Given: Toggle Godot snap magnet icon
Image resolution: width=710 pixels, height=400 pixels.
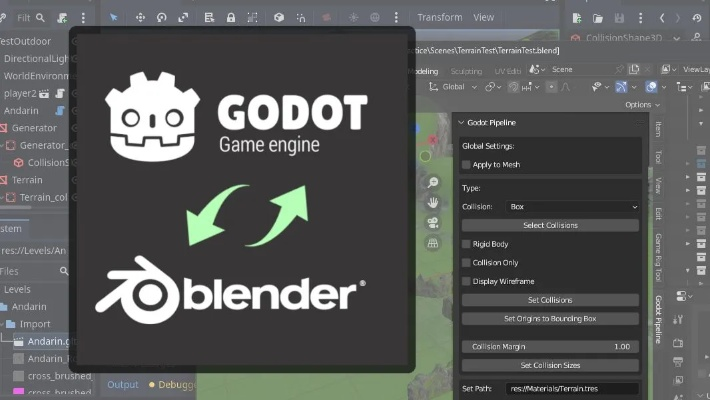Looking at the screenshot, I should [301, 17].
